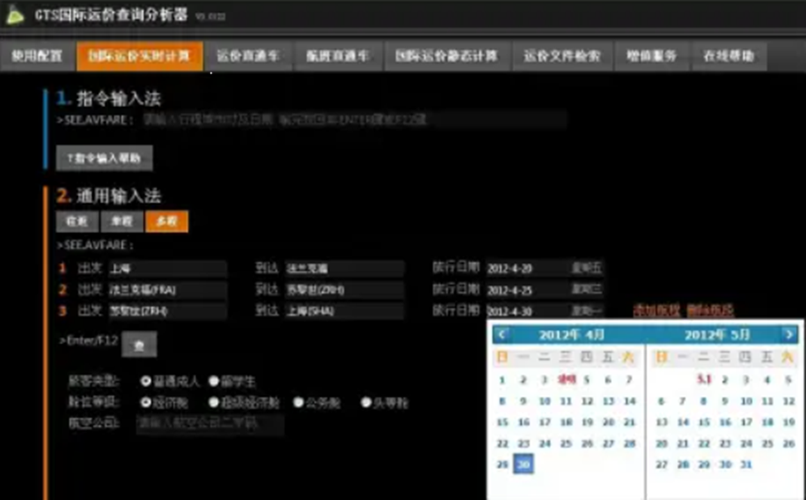Open date field showing 2012-4-20

pyautogui.click(x=544, y=268)
